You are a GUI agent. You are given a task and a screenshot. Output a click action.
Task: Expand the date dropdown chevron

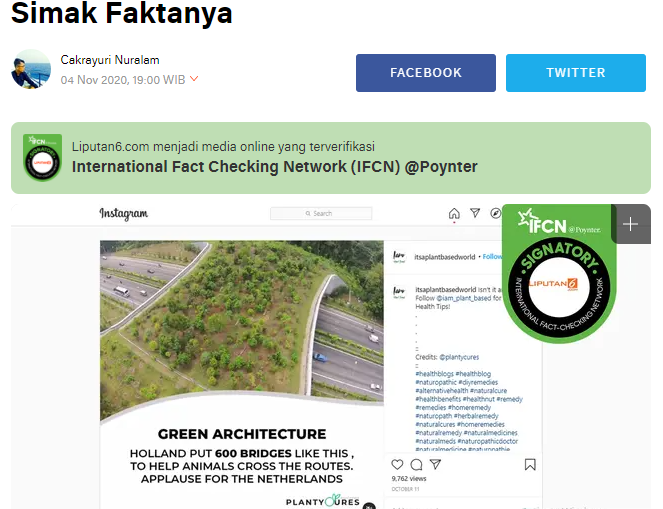[x=194, y=79]
